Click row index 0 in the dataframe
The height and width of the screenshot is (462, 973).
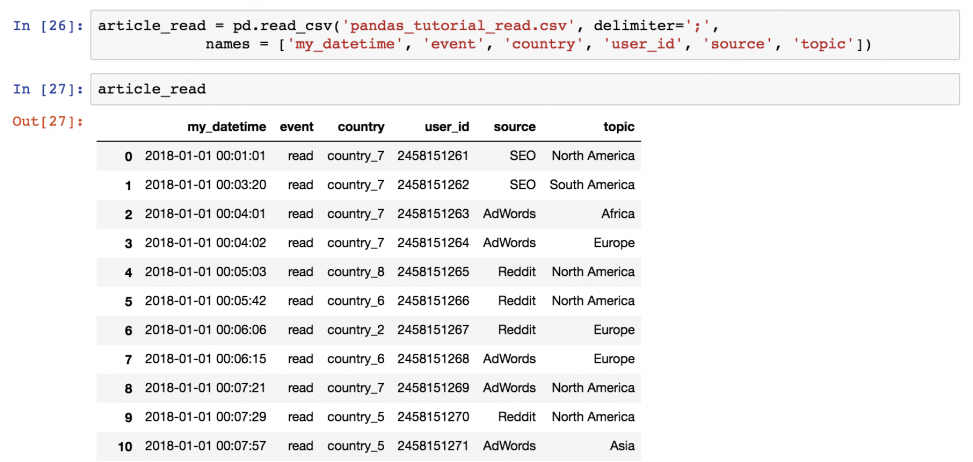(127, 156)
